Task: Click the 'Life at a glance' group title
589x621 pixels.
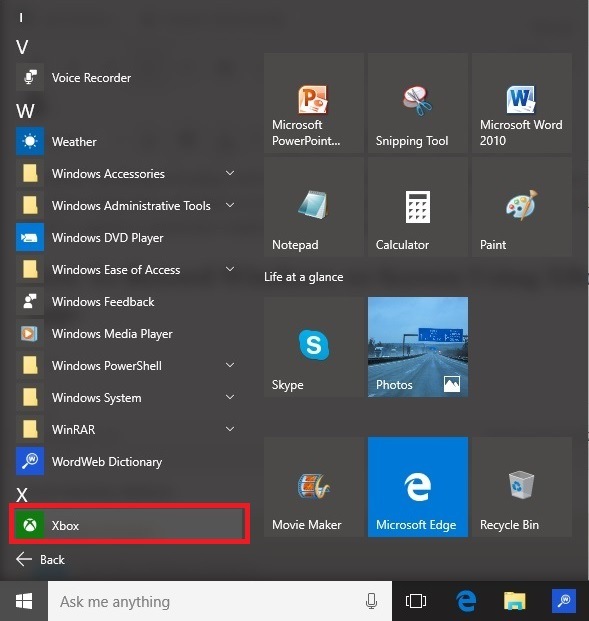Action: click(304, 277)
